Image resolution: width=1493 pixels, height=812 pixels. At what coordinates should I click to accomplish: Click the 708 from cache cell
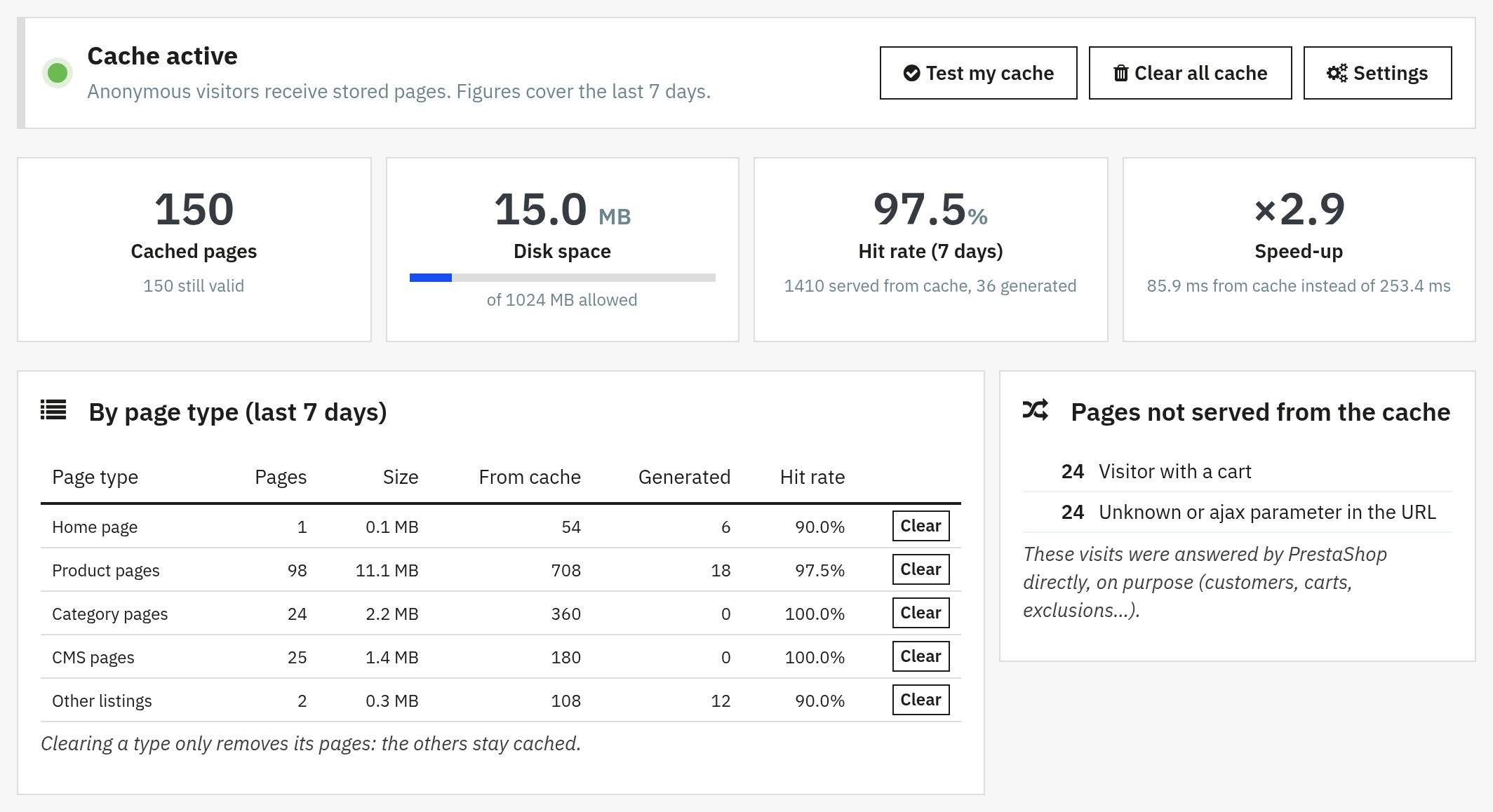tap(565, 571)
